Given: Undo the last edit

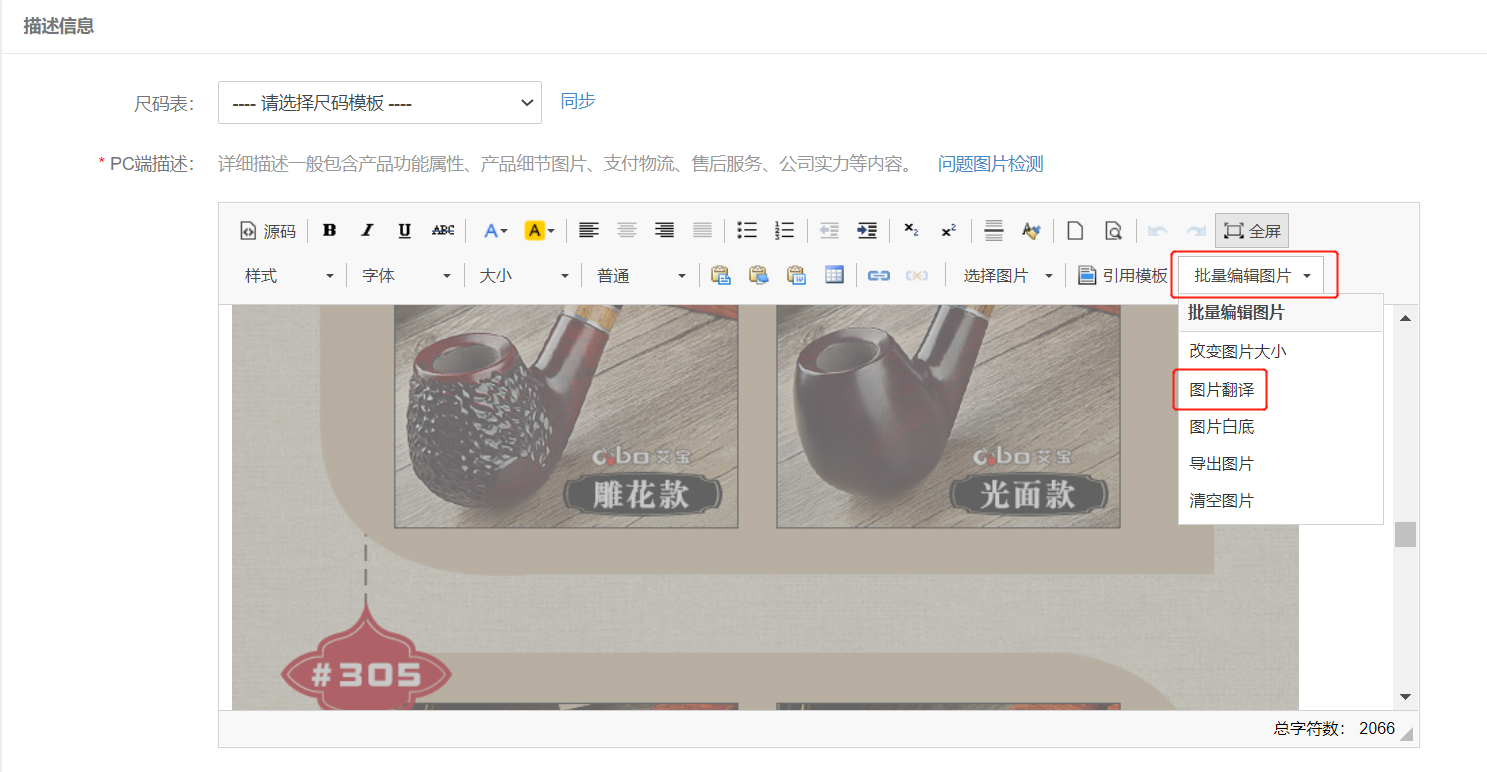Looking at the screenshot, I should tap(1158, 231).
